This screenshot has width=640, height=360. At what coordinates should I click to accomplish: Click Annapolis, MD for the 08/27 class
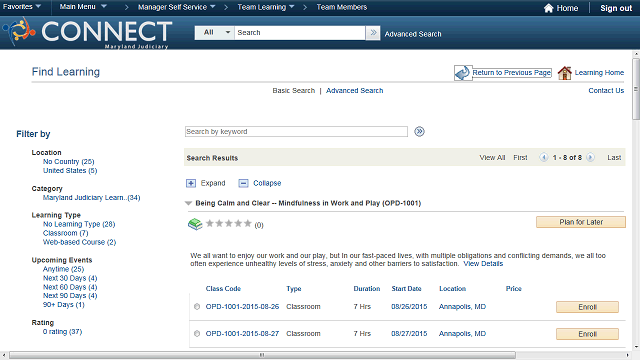[x=462, y=333]
